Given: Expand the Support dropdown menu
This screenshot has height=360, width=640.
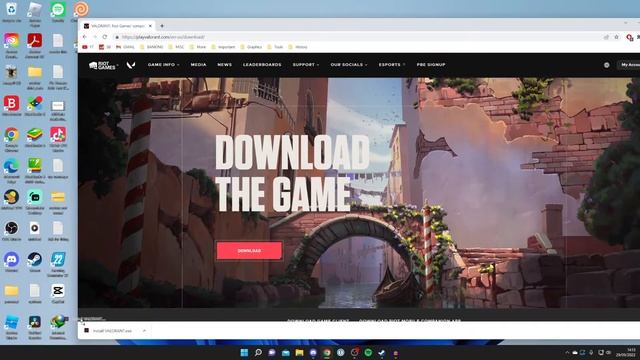Looking at the screenshot, I should point(306,64).
